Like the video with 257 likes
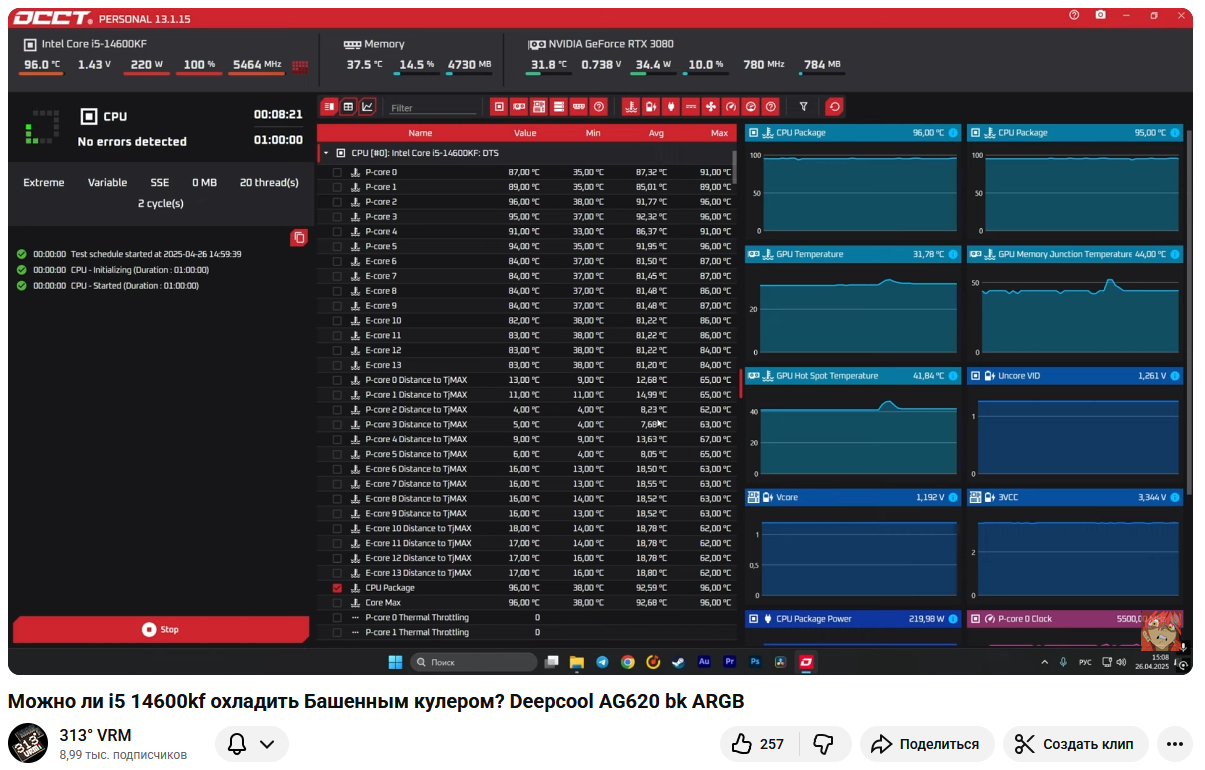 758,744
